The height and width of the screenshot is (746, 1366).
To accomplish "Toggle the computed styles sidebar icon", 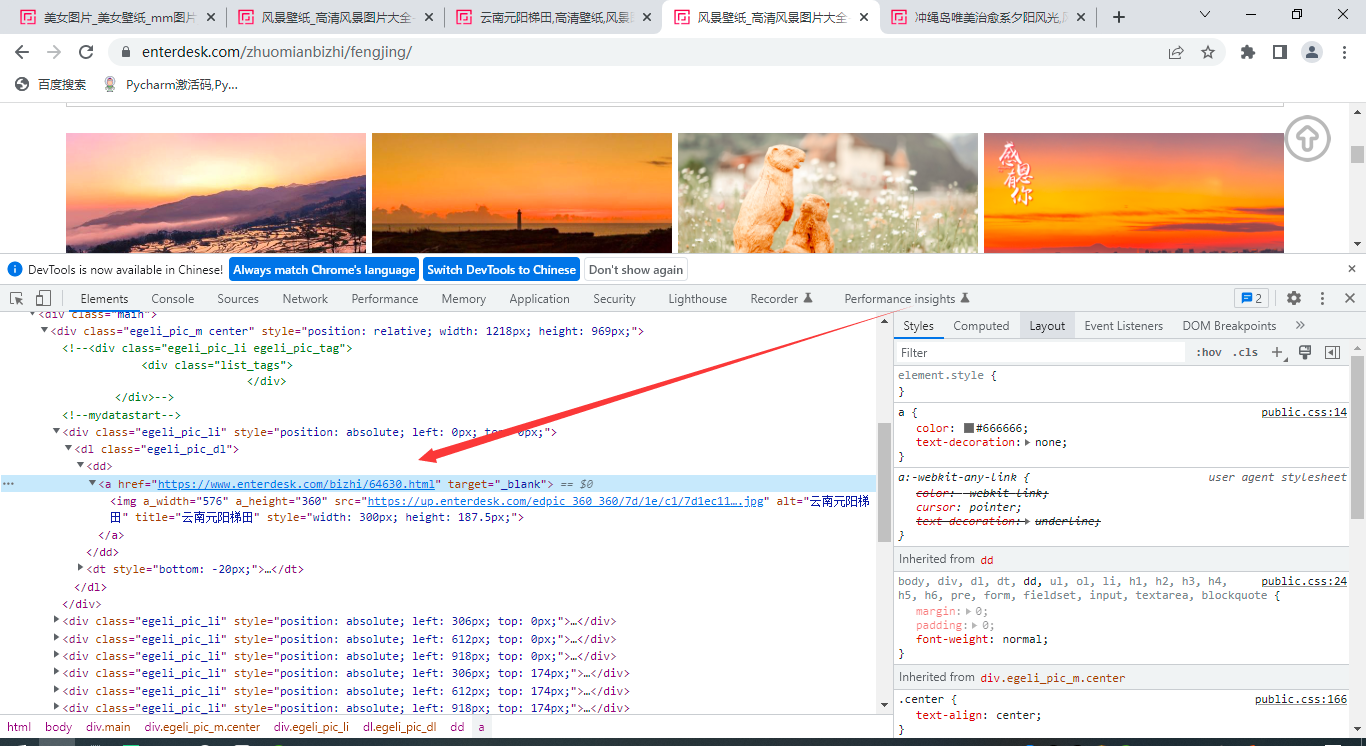I will pyautogui.click(x=1332, y=352).
